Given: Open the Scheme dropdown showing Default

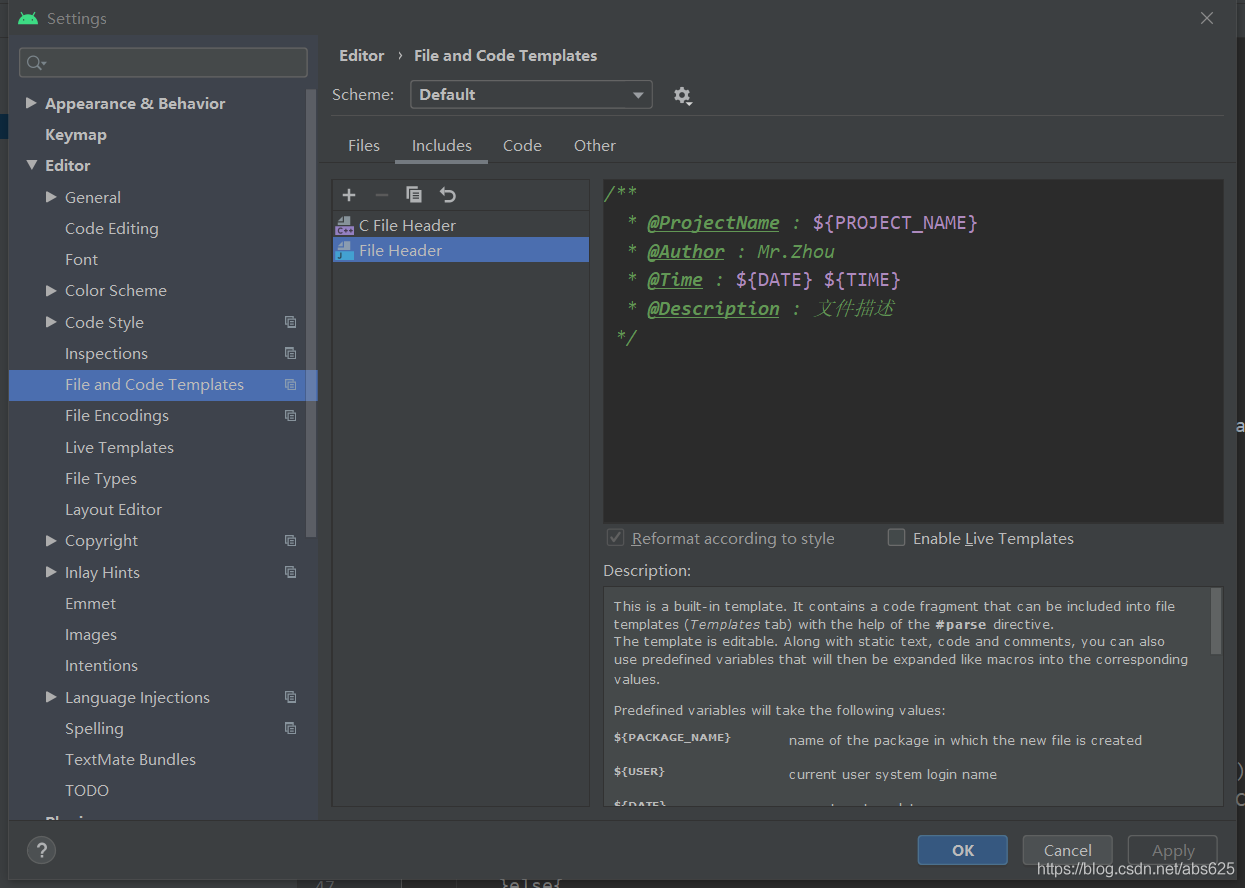Looking at the screenshot, I should tap(530, 95).
